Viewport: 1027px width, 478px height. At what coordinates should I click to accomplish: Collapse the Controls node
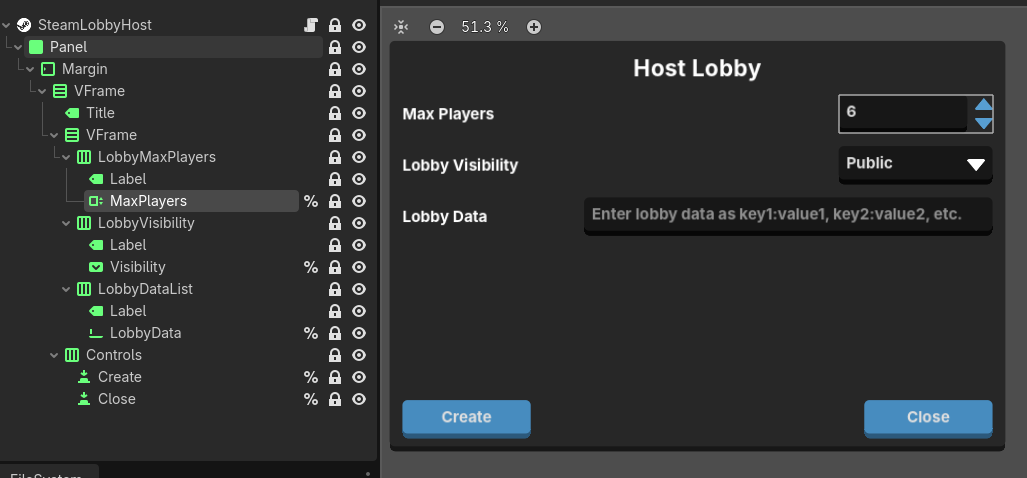[54, 355]
